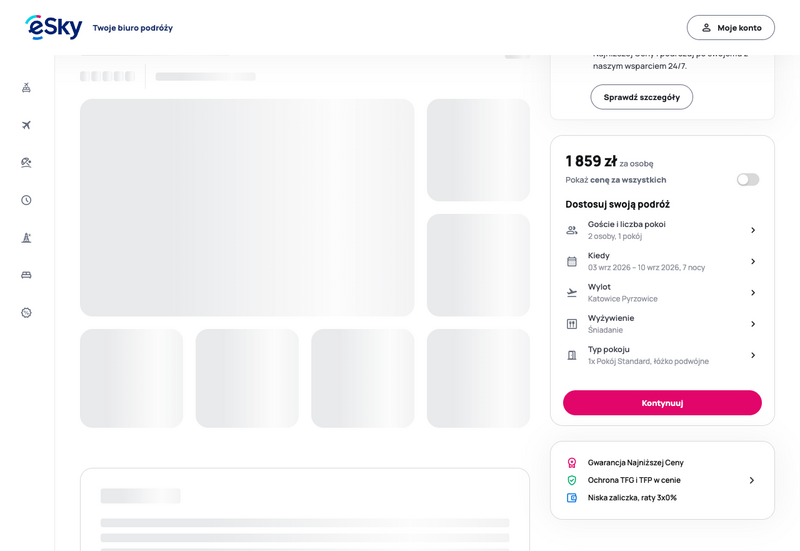Expand the 'Kiedy' date selection row
This screenshot has width=800, height=551.
[x=662, y=261]
